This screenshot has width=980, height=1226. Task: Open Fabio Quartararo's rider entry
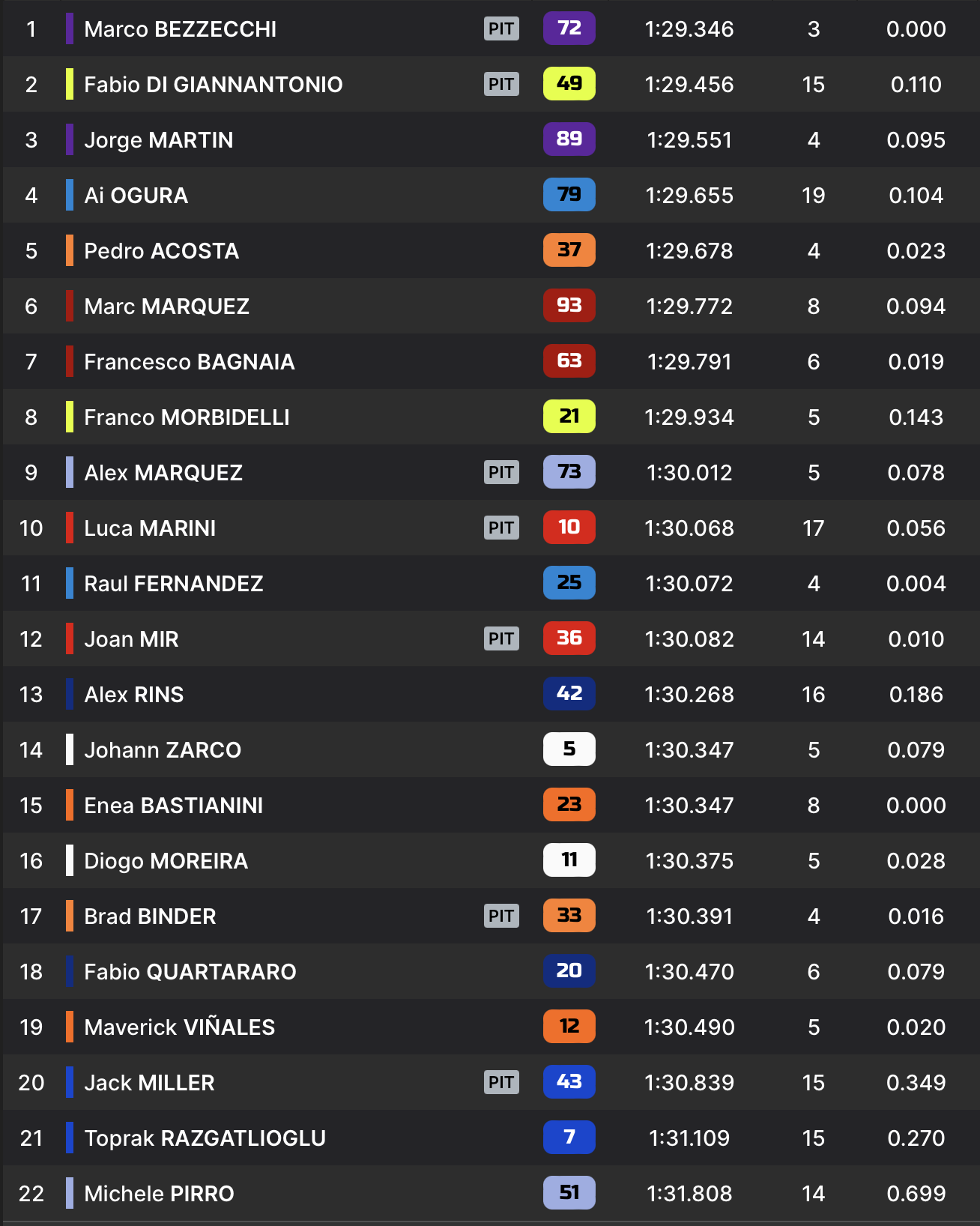click(x=190, y=972)
